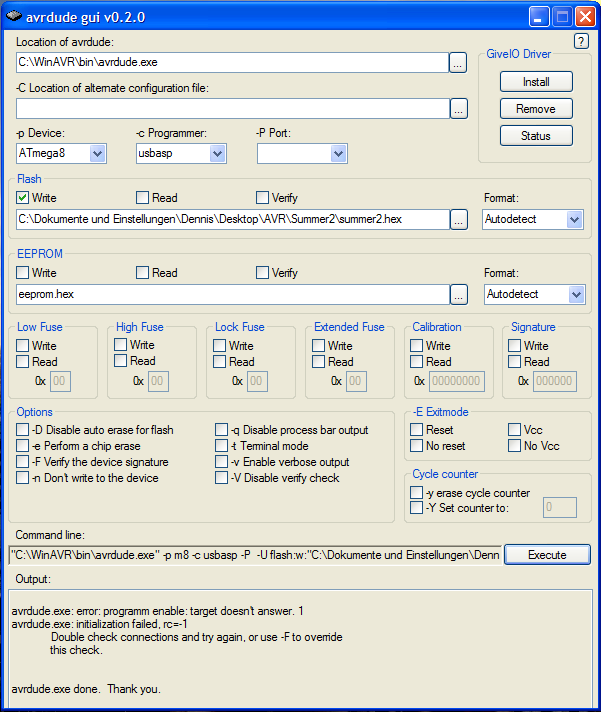
Task: Browse for the EEPROM hex file
Action: point(458,295)
